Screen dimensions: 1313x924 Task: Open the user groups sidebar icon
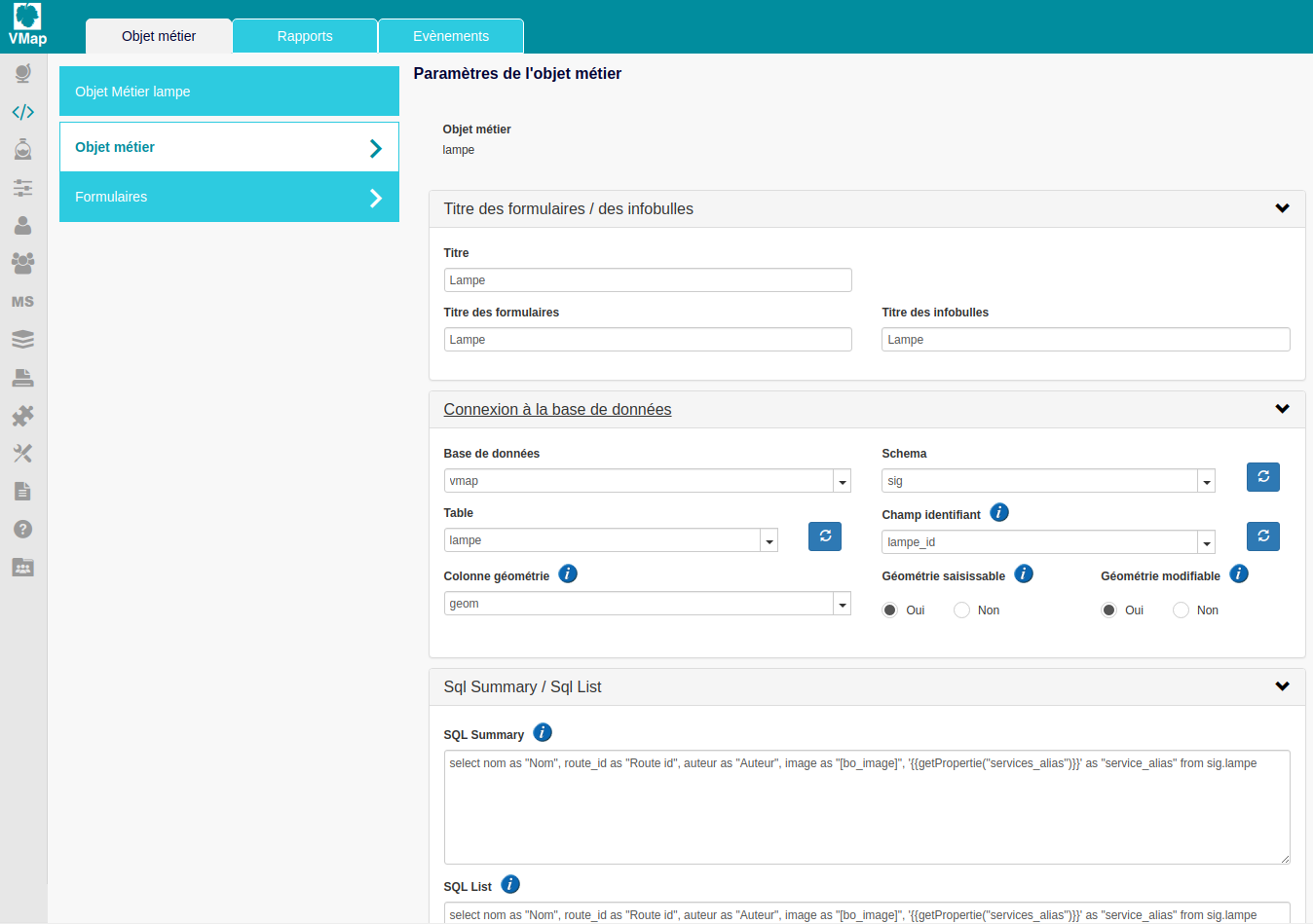pos(22,263)
